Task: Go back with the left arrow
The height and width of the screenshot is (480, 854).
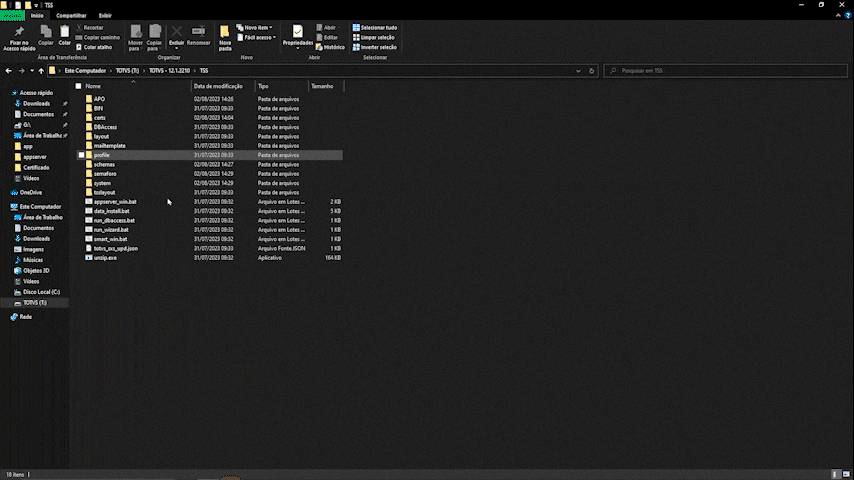Action: point(8,71)
